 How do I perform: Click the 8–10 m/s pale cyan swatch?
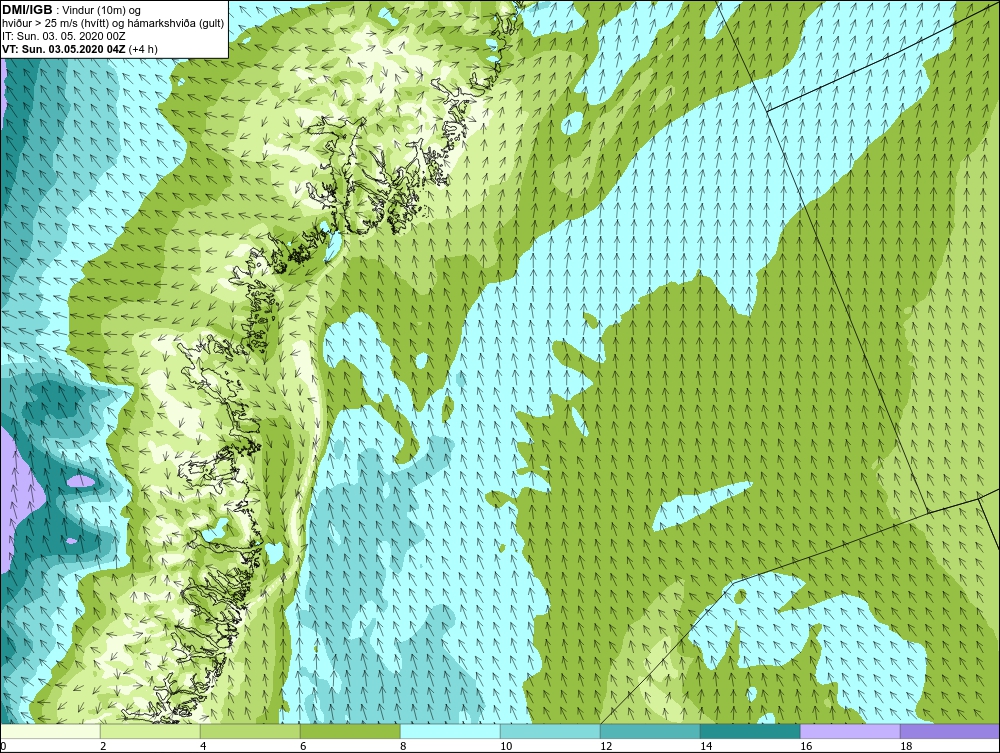(450, 732)
